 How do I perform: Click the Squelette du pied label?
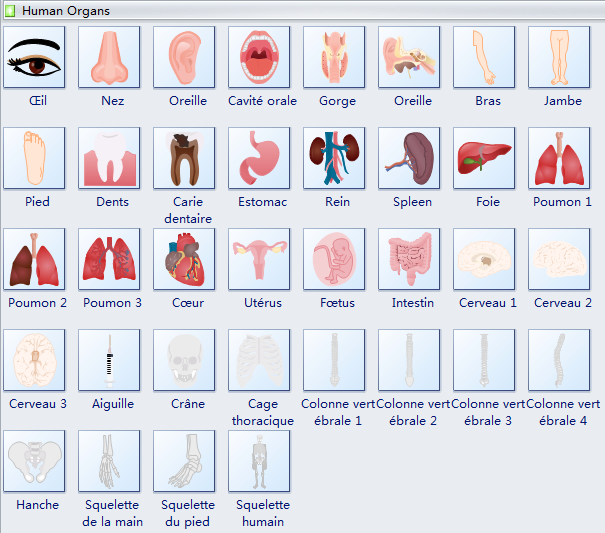coord(188,513)
